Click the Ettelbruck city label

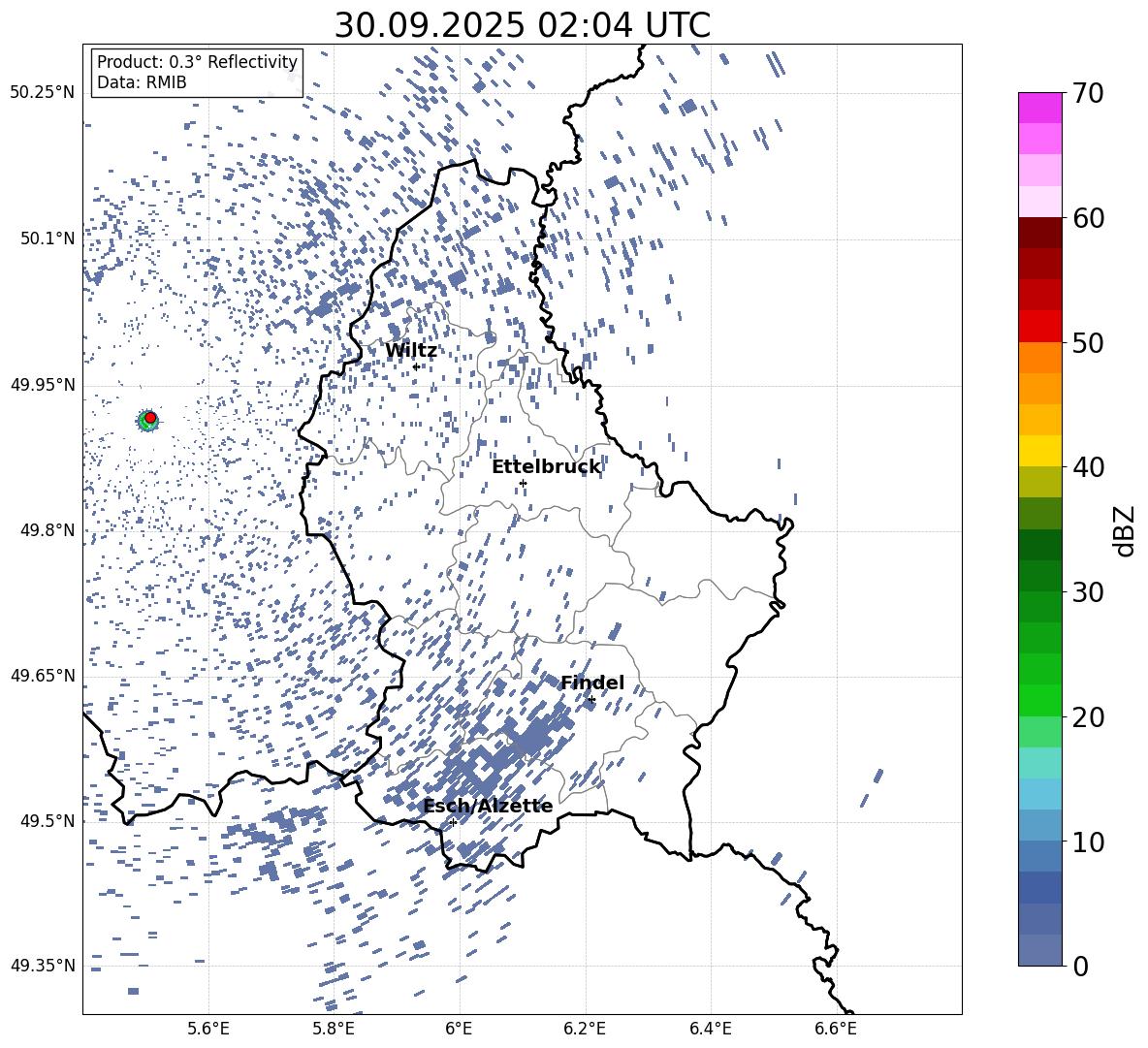pos(546,467)
